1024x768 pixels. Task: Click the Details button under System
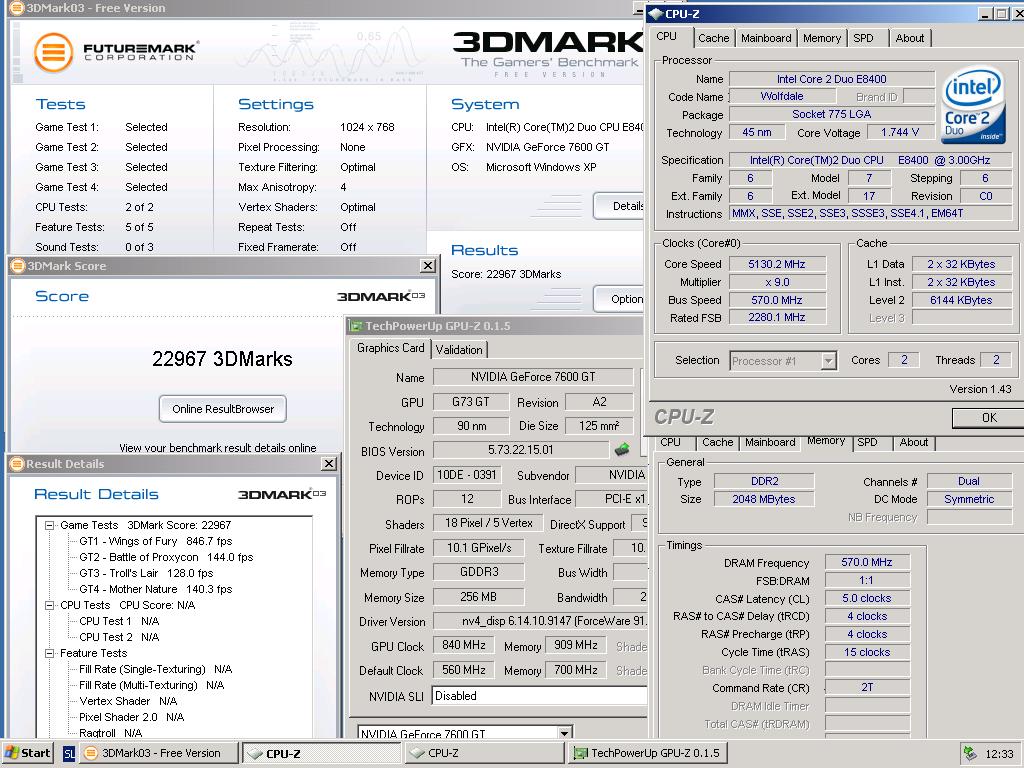tap(618, 206)
